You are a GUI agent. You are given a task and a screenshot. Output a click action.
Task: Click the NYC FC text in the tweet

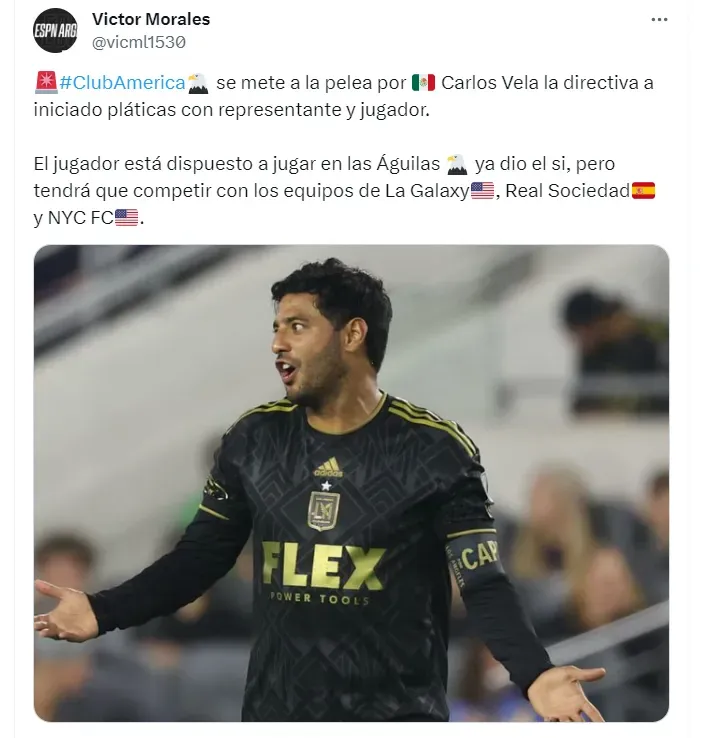click(x=80, y=218)
